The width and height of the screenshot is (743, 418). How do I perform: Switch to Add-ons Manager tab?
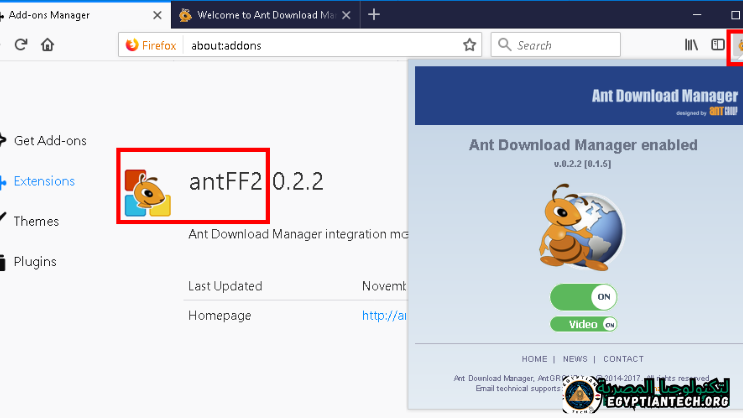tap(85, 15)
